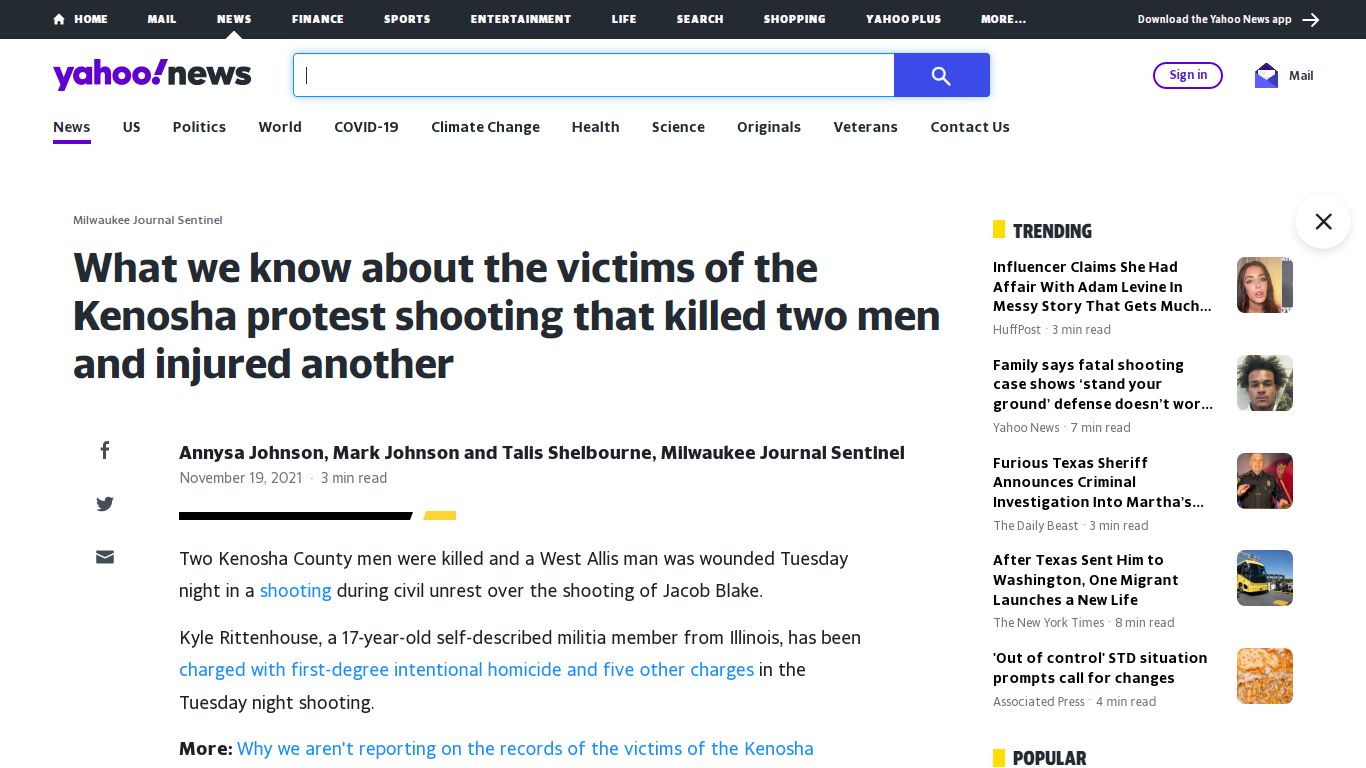Open 'Out of control STD situation' story

[1100, 668]
